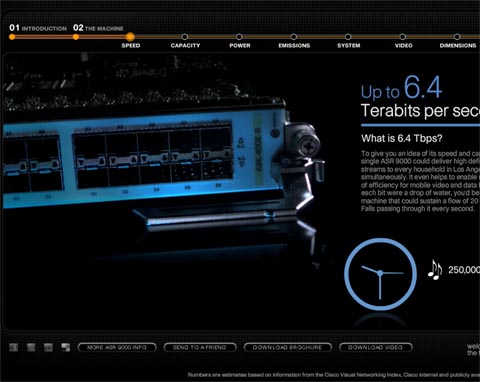Open the 01 Introduction chapter
The image size is (480, 382).
[38, 28]
